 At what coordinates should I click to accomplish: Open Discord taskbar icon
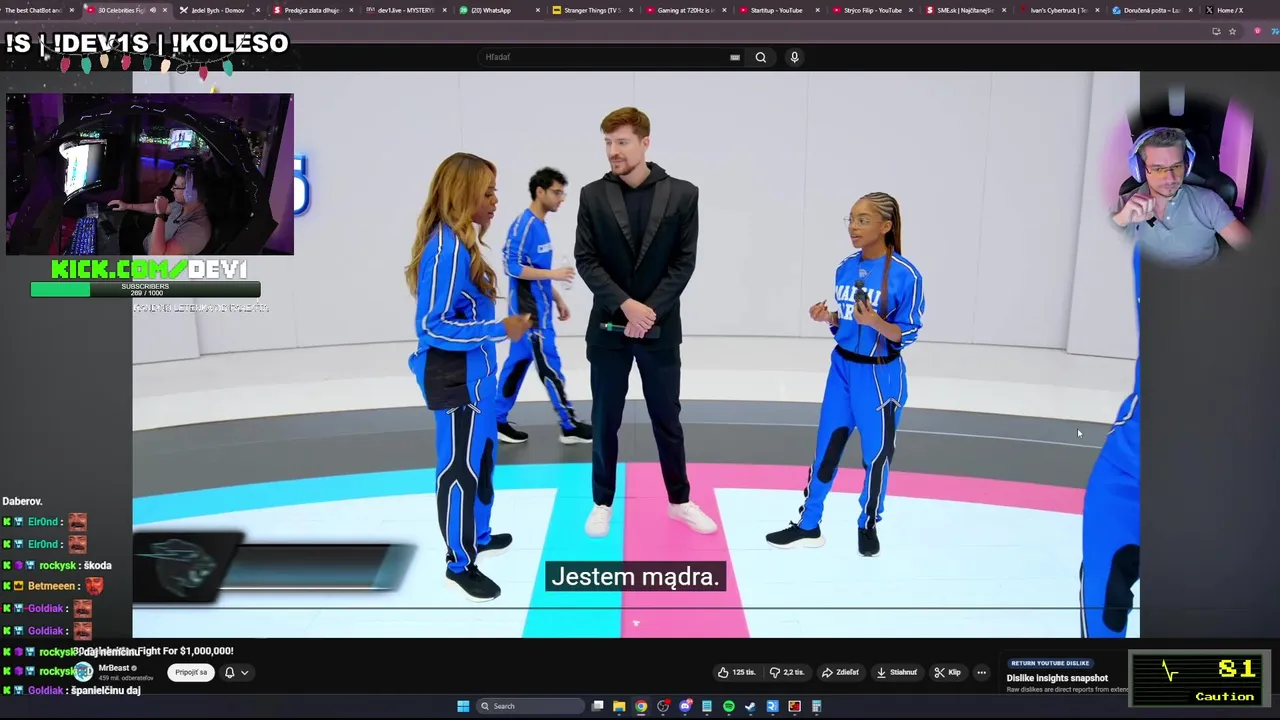coord(685,706)
